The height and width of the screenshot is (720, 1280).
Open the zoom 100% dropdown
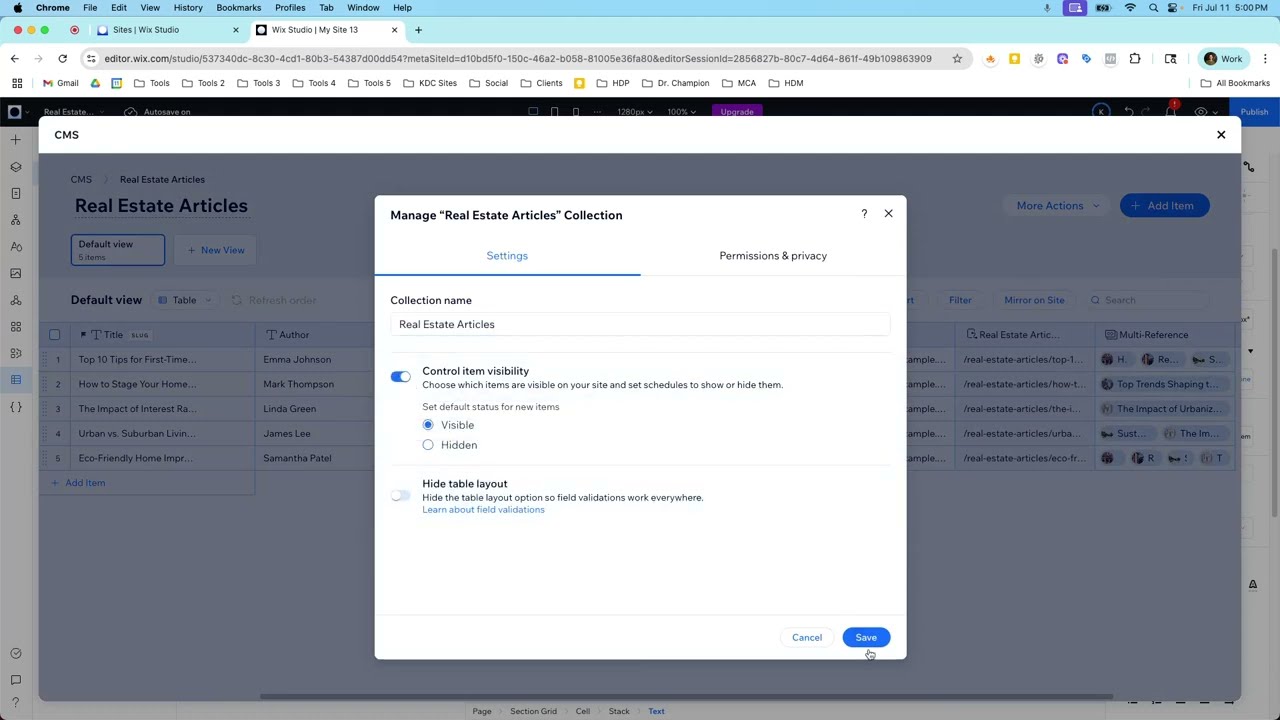(683, 112)
